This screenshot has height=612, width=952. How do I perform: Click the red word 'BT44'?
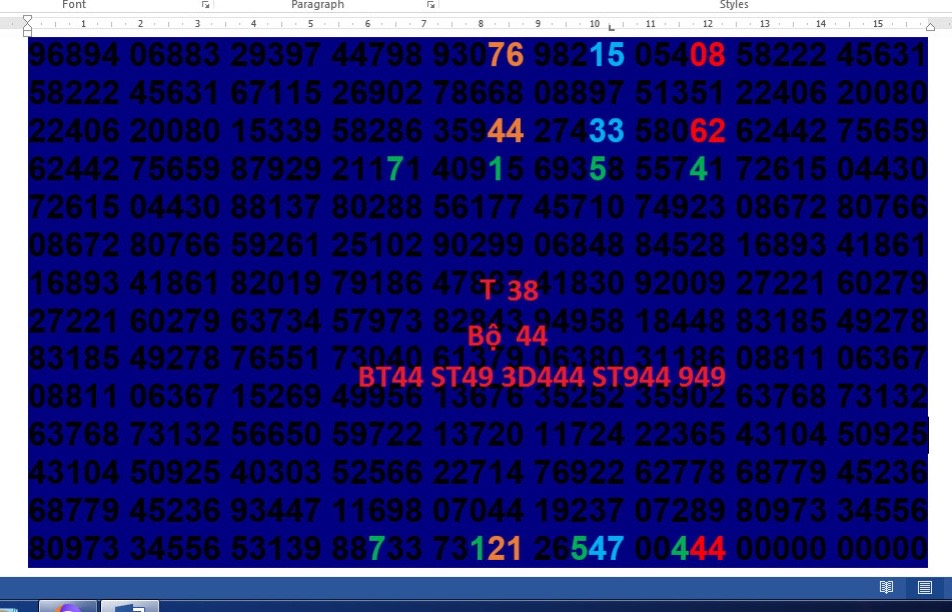pos(390,377)
